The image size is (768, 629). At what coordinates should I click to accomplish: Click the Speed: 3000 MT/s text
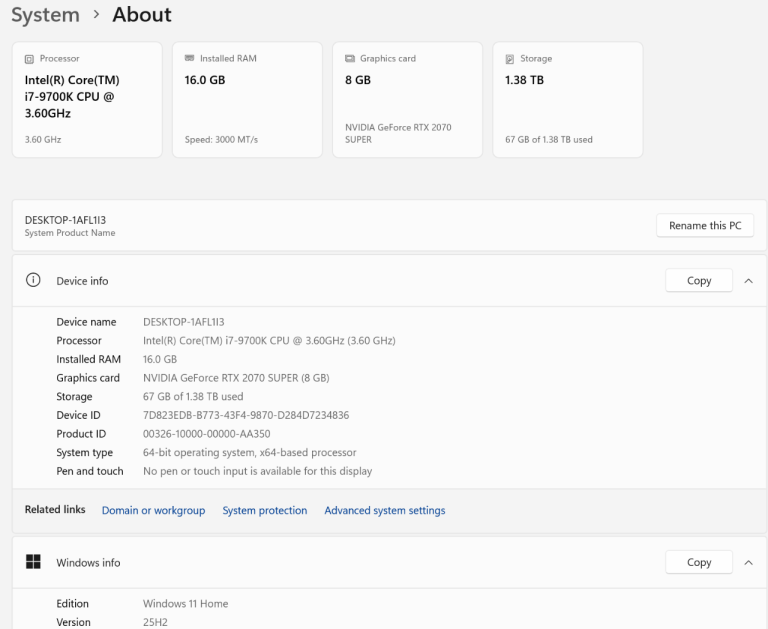click(x=221, y=140)
